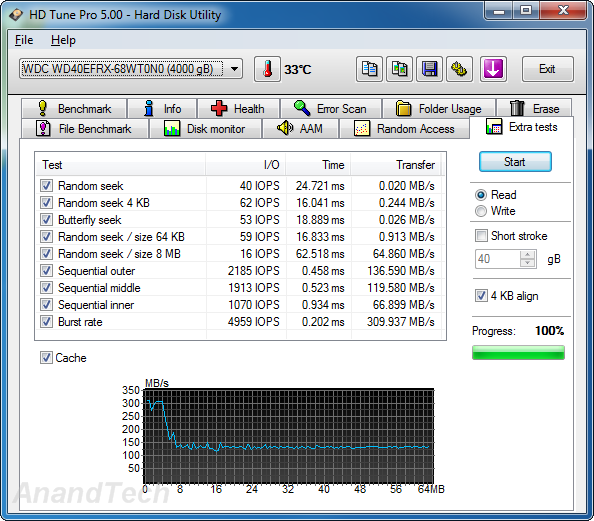This screenshot has width=594, height=521.
Task: Toggle the Cache checkbox
Action: tap(46, 358)
